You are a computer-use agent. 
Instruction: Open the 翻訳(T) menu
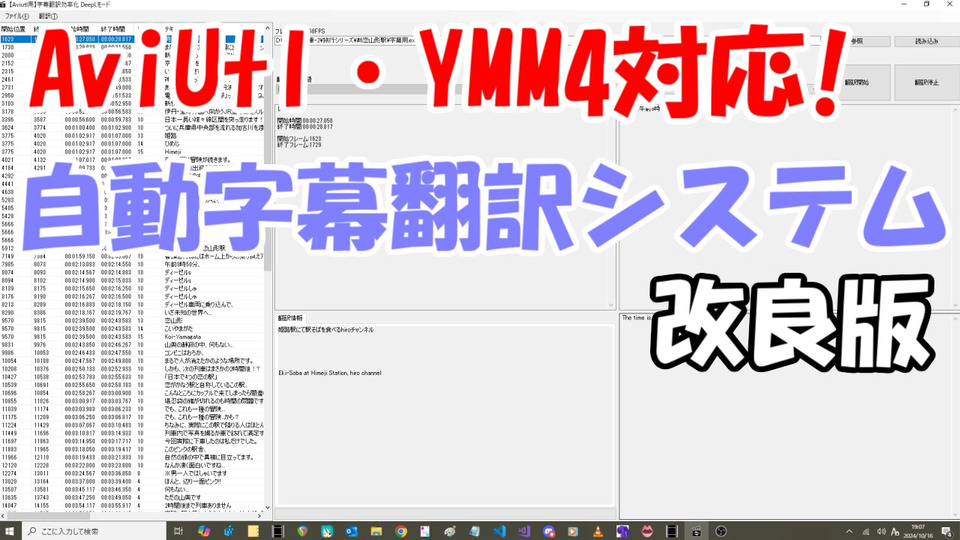48,16
